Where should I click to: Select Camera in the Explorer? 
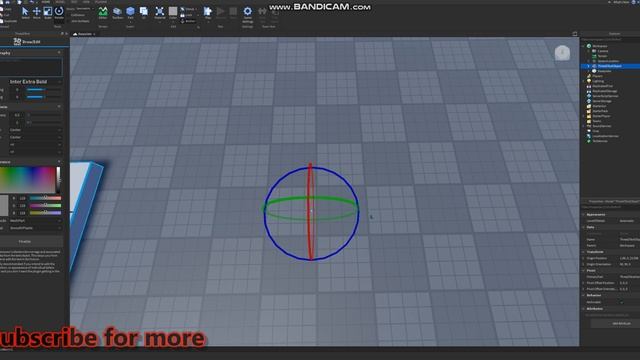[602, 51]
